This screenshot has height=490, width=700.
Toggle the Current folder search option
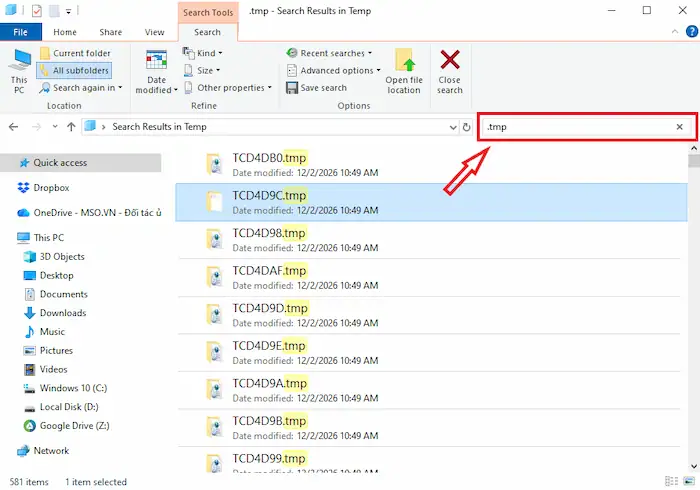pyautogui.click(x=74, y=53)
